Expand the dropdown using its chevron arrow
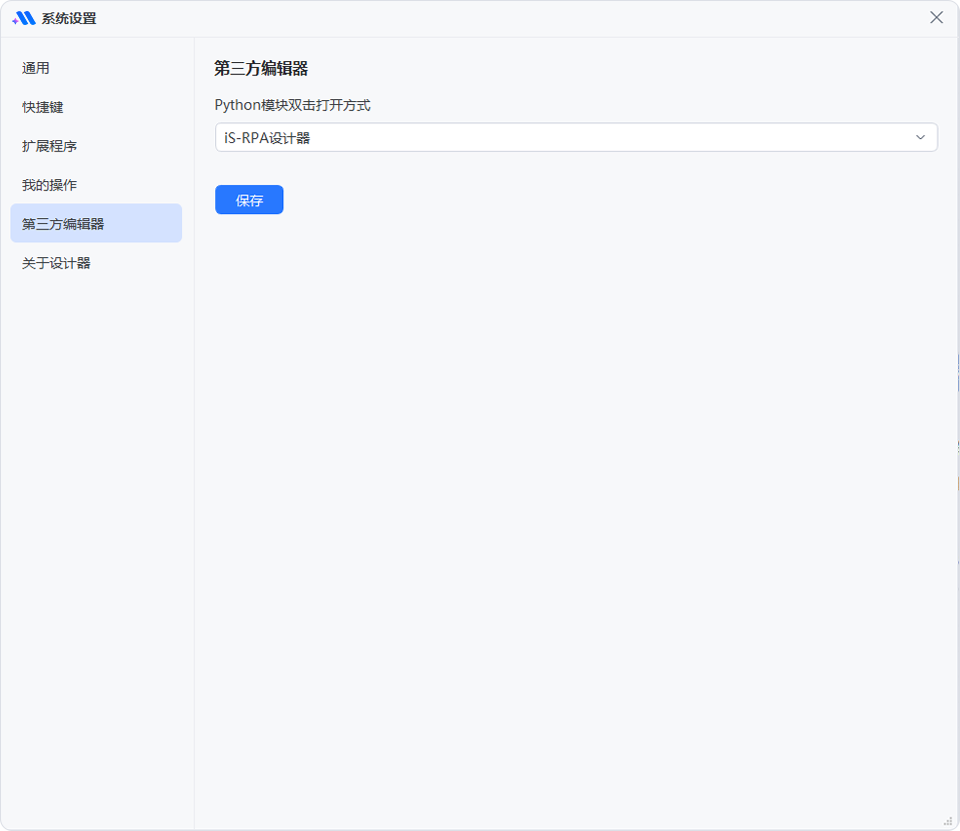960x831 pixels. [920, 138]
